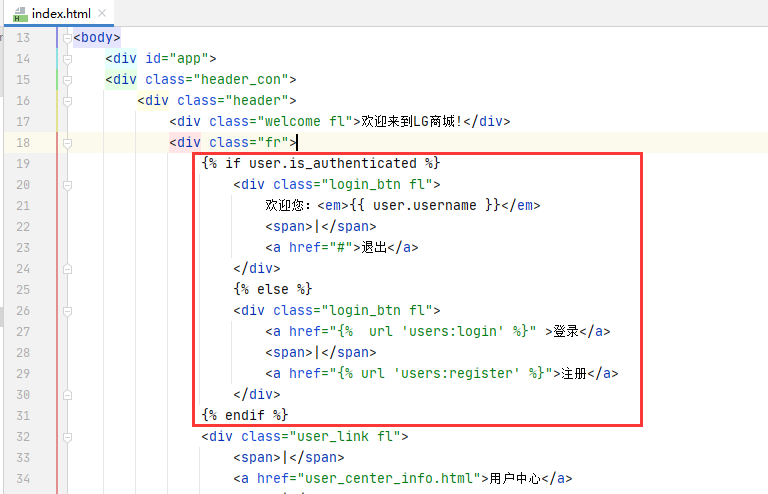Click the class "header_con" attribute value
Screen dimensions: 768x494
[241, 79]
